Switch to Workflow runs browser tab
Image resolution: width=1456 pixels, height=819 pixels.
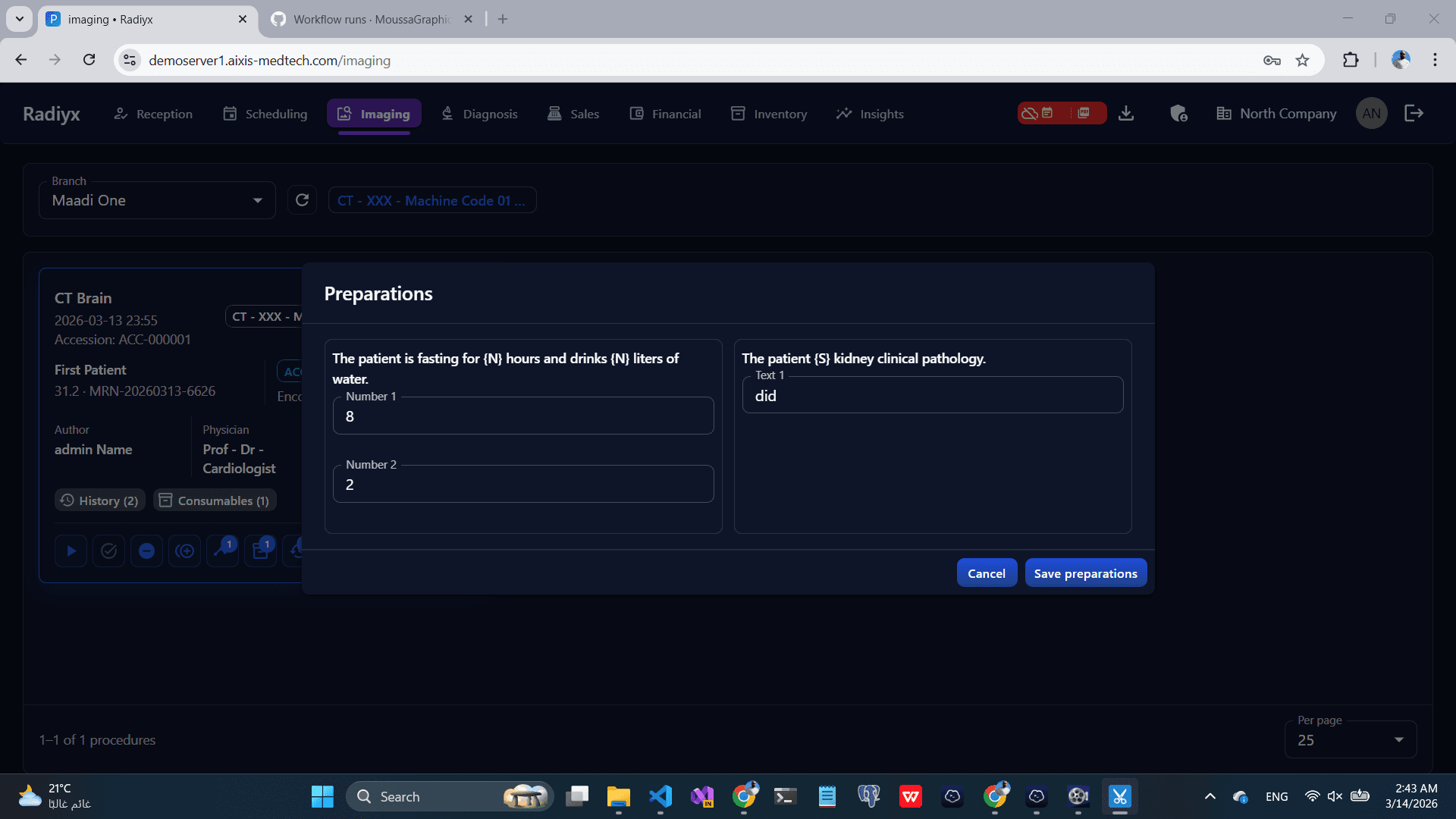372,20
